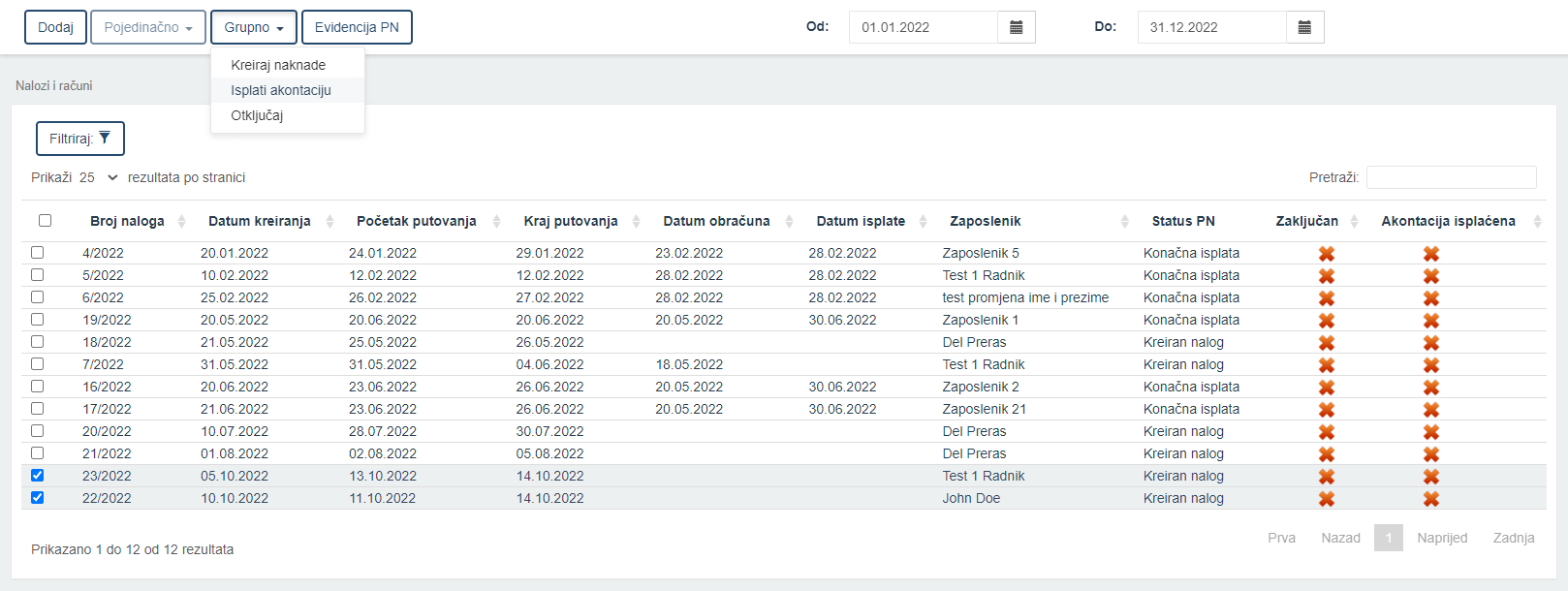Click Zaključan red X for nalog 5/2022
The image size is (1568, 591).
(x=1327, y=276)
